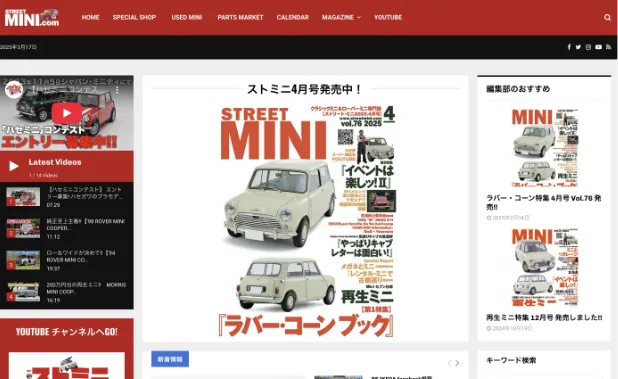Select the 新着情報 blue tab

[x=170, y=359]
